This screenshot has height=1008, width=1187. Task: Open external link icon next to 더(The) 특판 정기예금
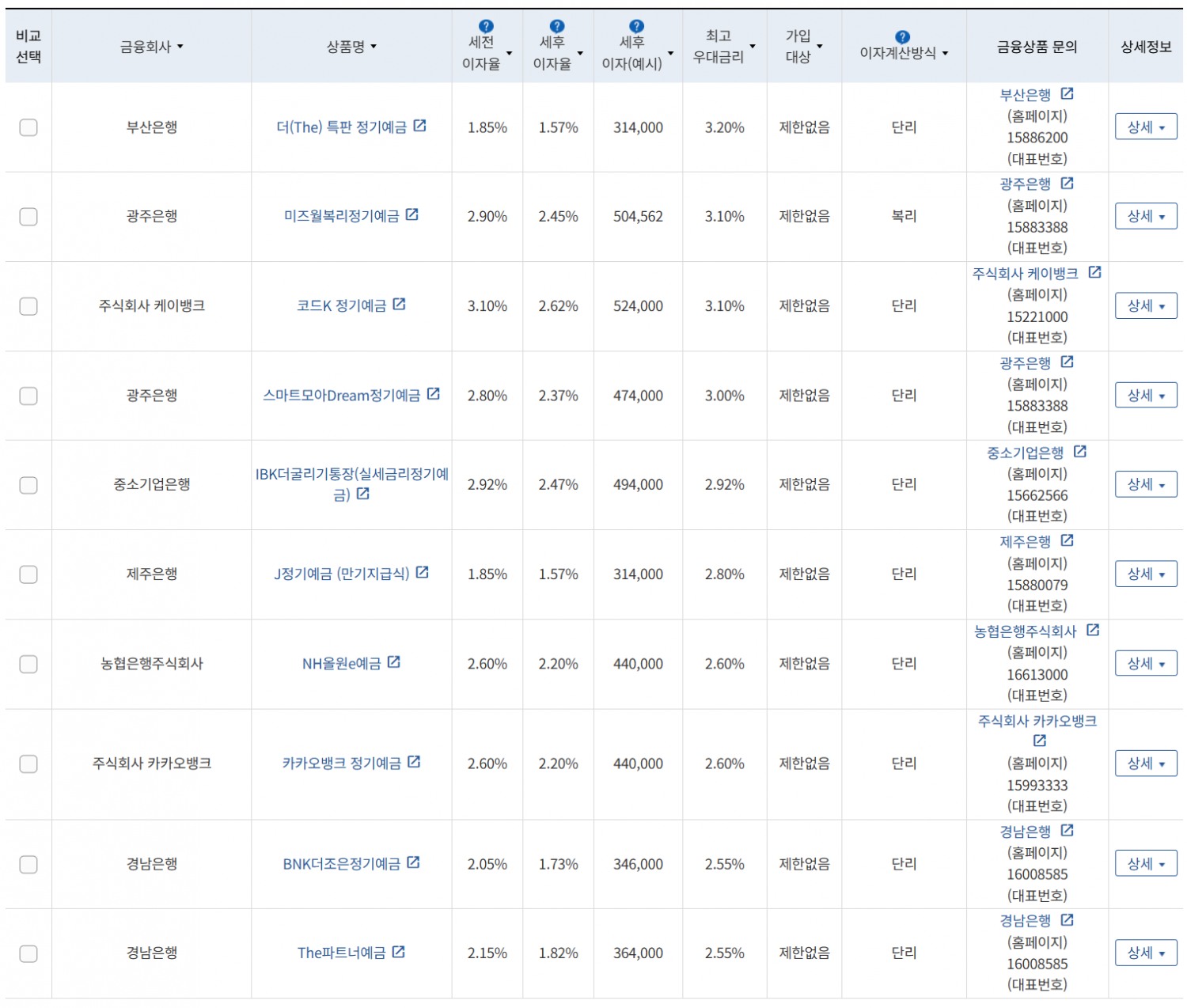[x=419, y=126]
